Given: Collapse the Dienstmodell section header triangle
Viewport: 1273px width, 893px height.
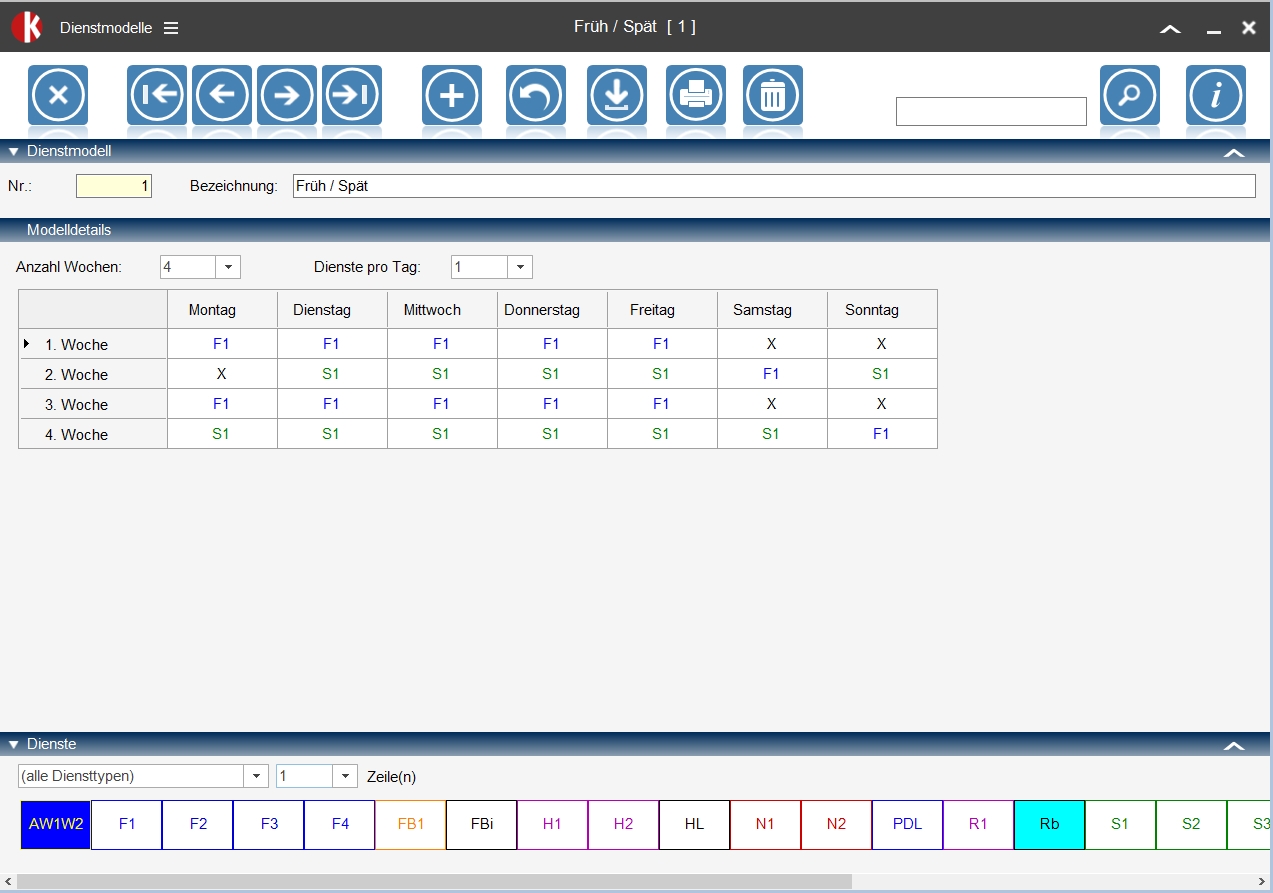Looking at the screenshot, I should [x=14, y=152].
